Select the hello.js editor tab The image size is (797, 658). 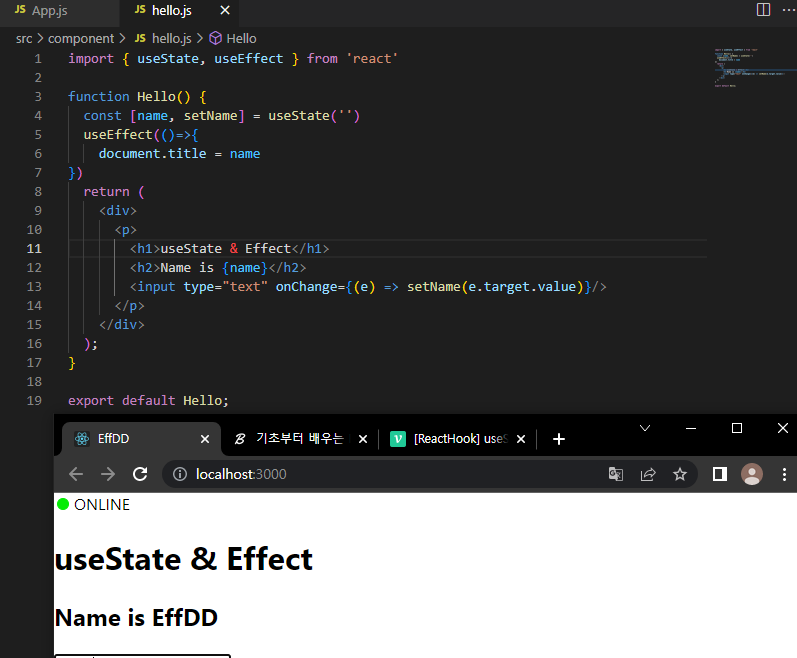(x=171, y=11)
